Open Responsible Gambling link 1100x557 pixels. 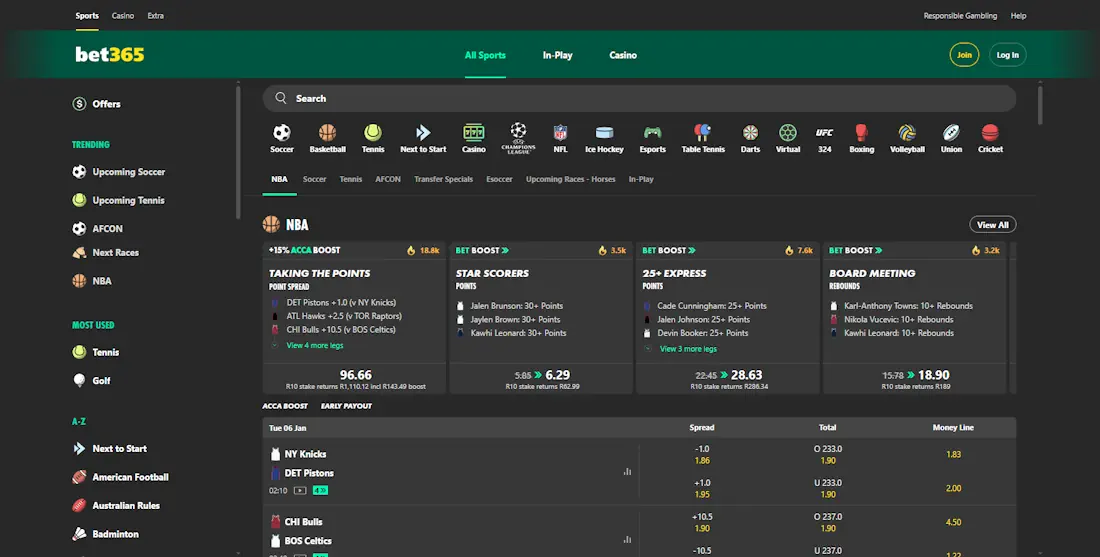pyautogui.click(x=960, y=15)
